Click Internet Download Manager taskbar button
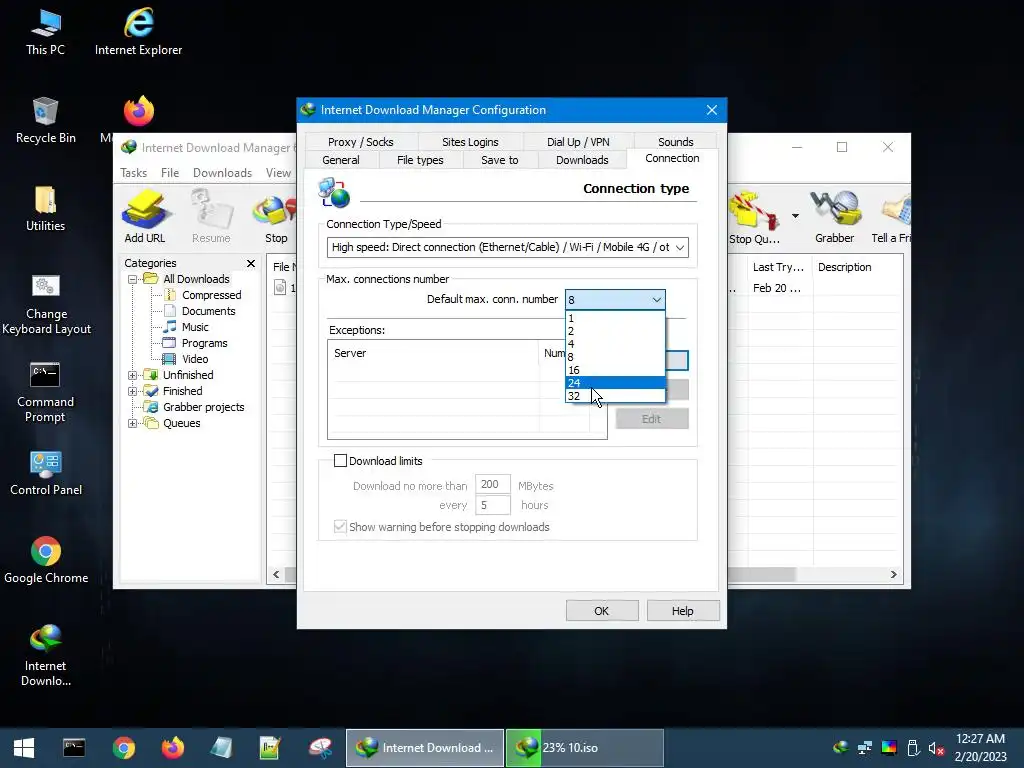The width and height of the screenshot is (1024, 768). click(424, 748)
